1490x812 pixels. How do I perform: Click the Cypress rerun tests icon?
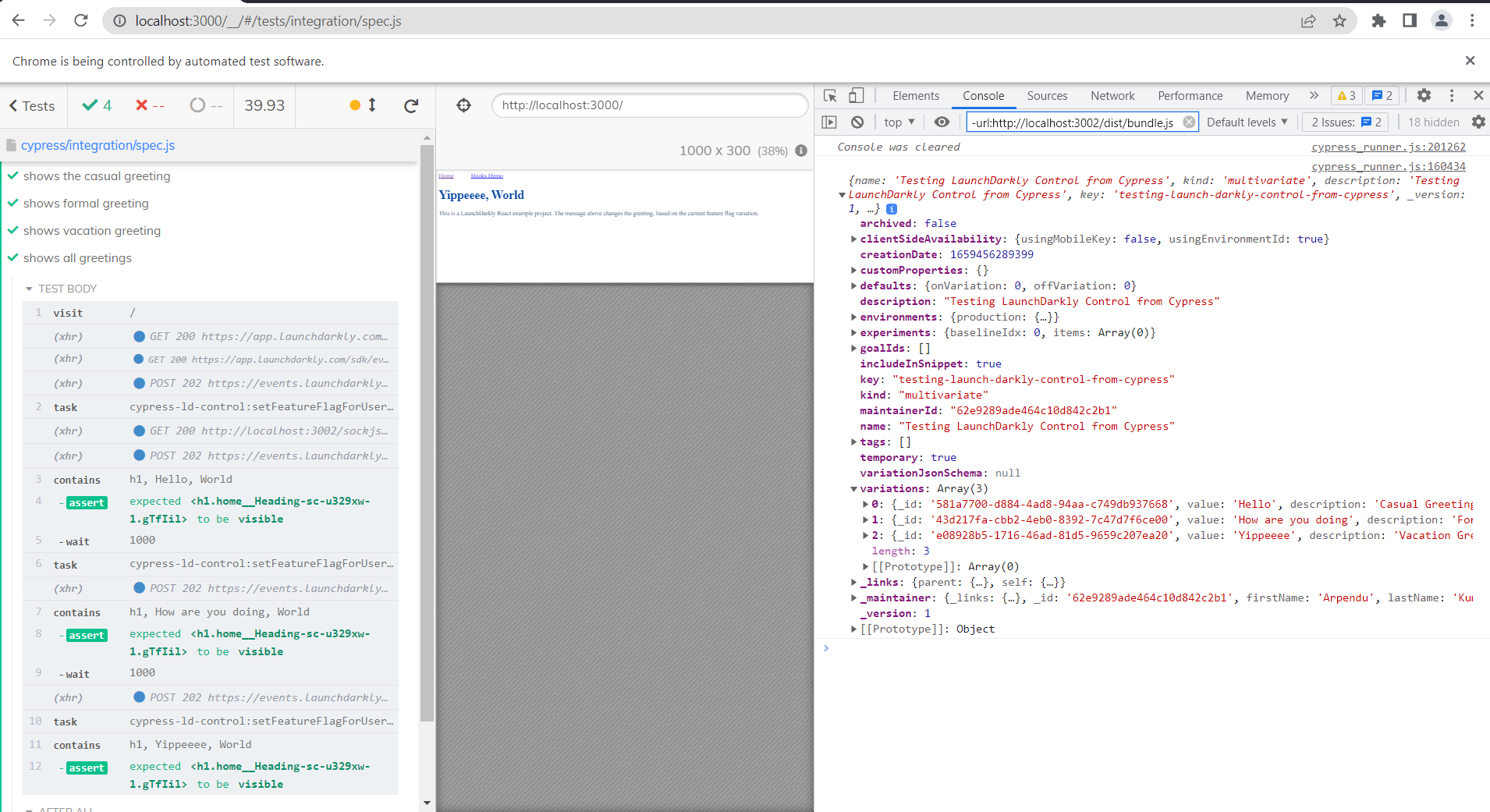(x=411, y=105)
